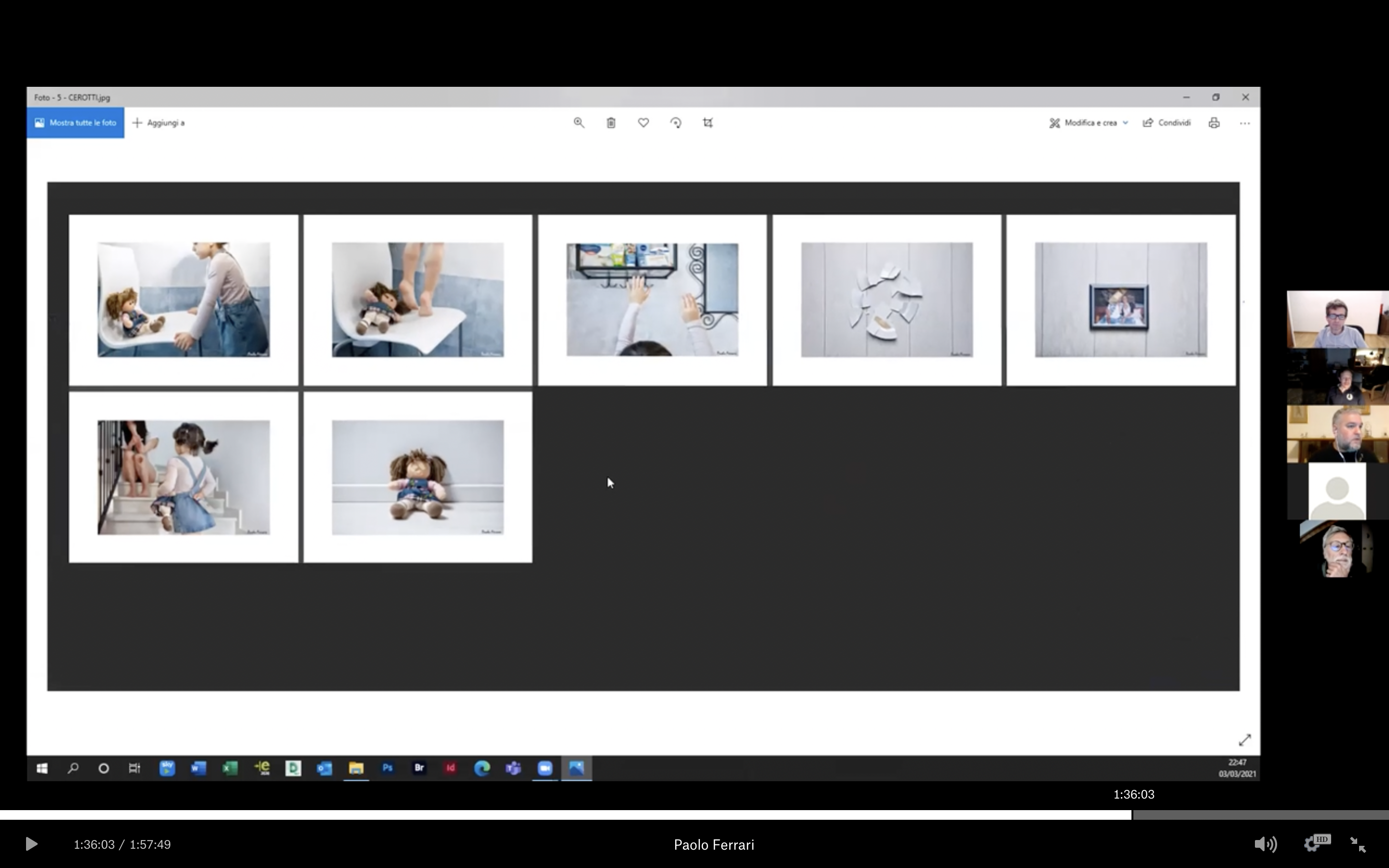
Task: Click the video progress bar
Action: coord(694,814)
